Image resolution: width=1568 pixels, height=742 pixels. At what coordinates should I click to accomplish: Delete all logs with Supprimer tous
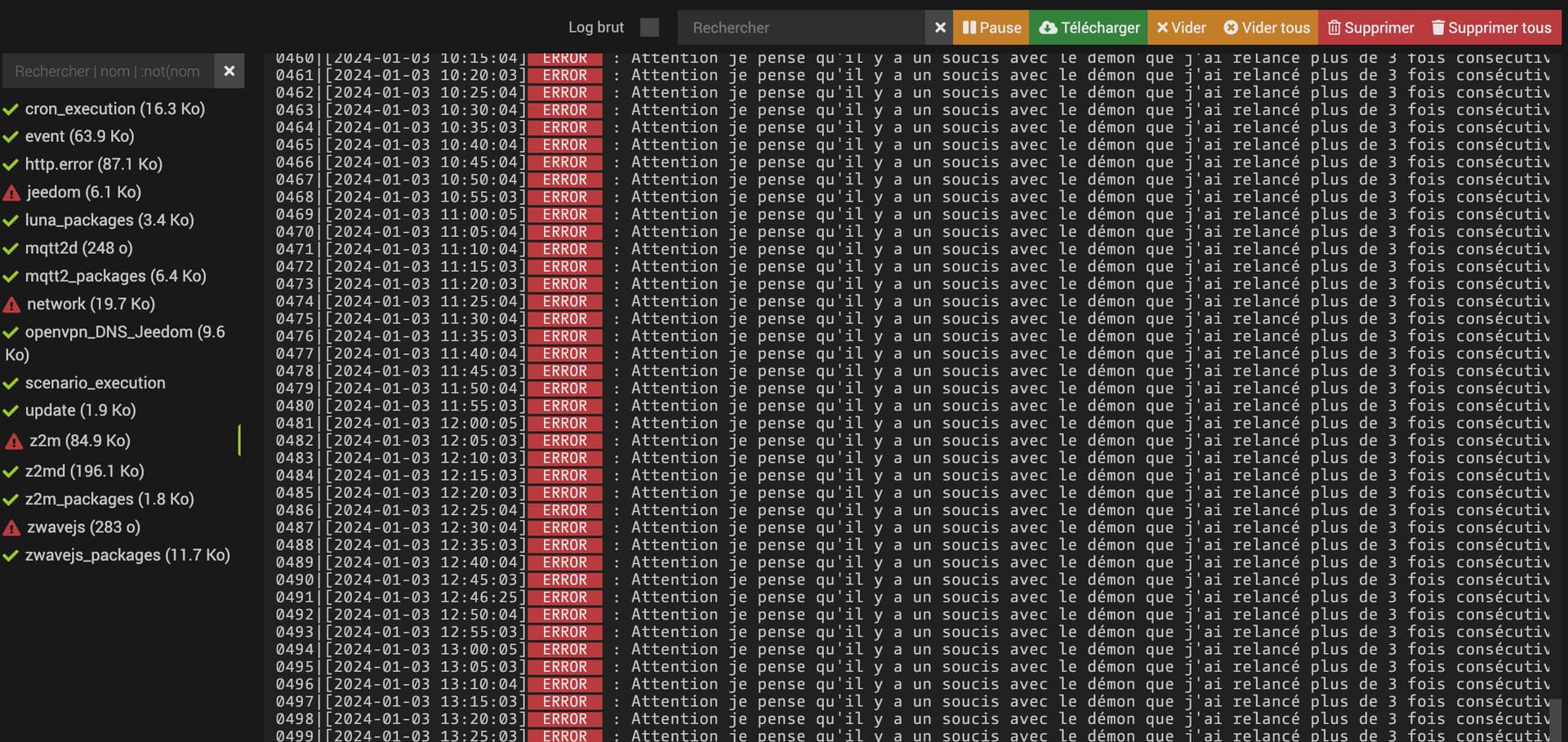coord(1491,28)
